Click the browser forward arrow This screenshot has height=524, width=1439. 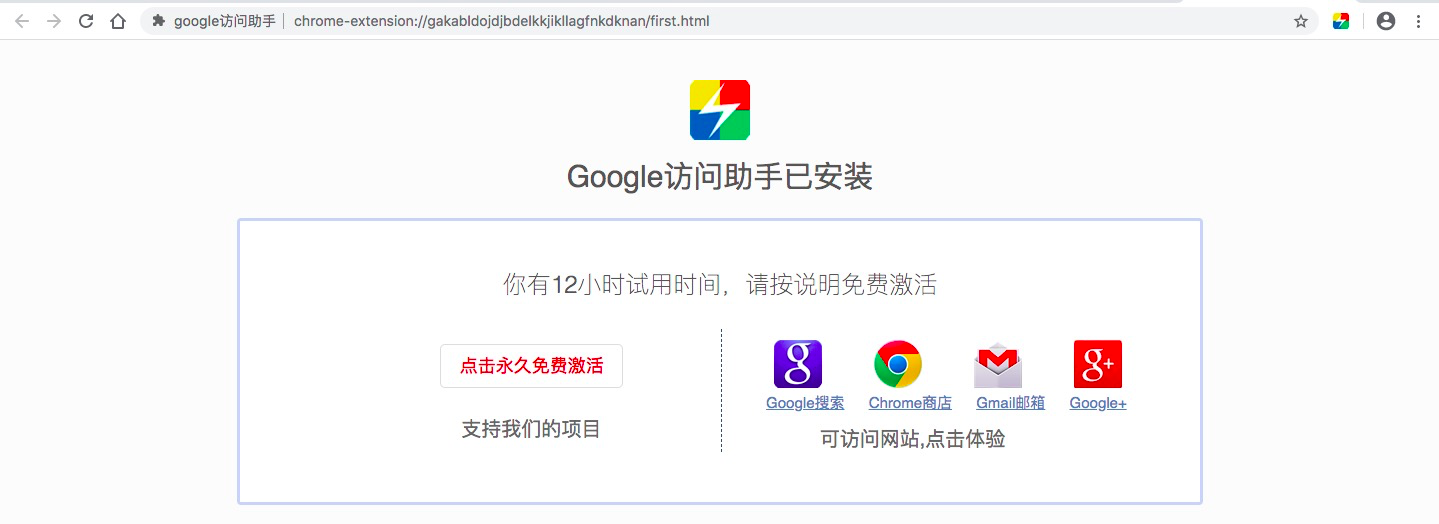pyautogui.click(x=54, y=21)
